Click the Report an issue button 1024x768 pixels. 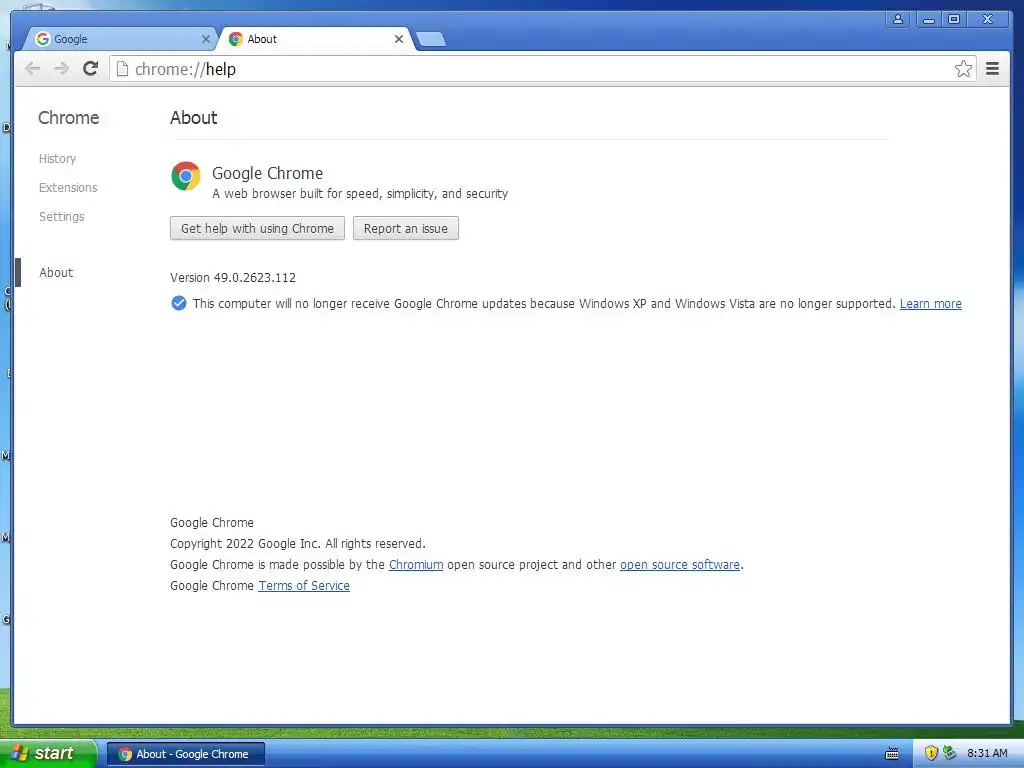click(x=406, y=229)
